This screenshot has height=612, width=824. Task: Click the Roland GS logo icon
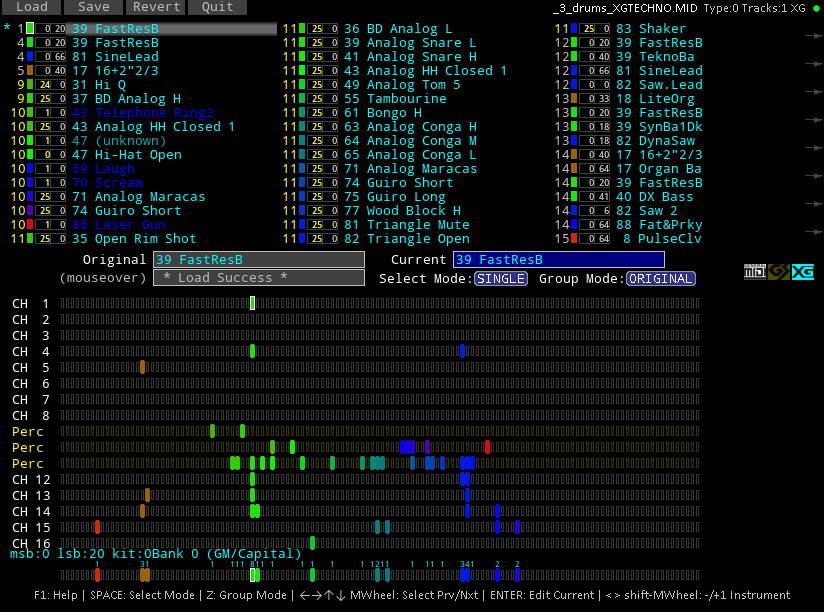pyautogui.click(x=778, y=272)
